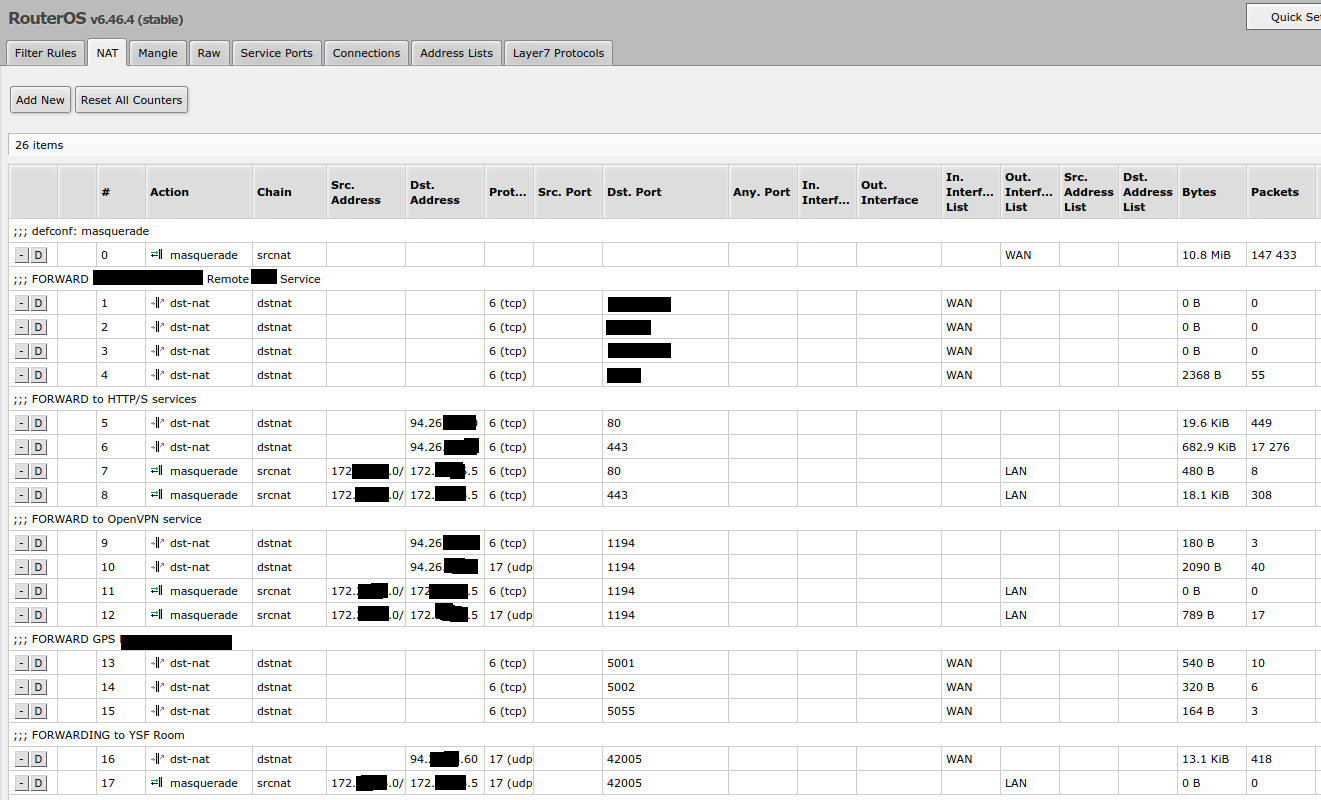Switch to the Mangle tab

coord(157,52)
